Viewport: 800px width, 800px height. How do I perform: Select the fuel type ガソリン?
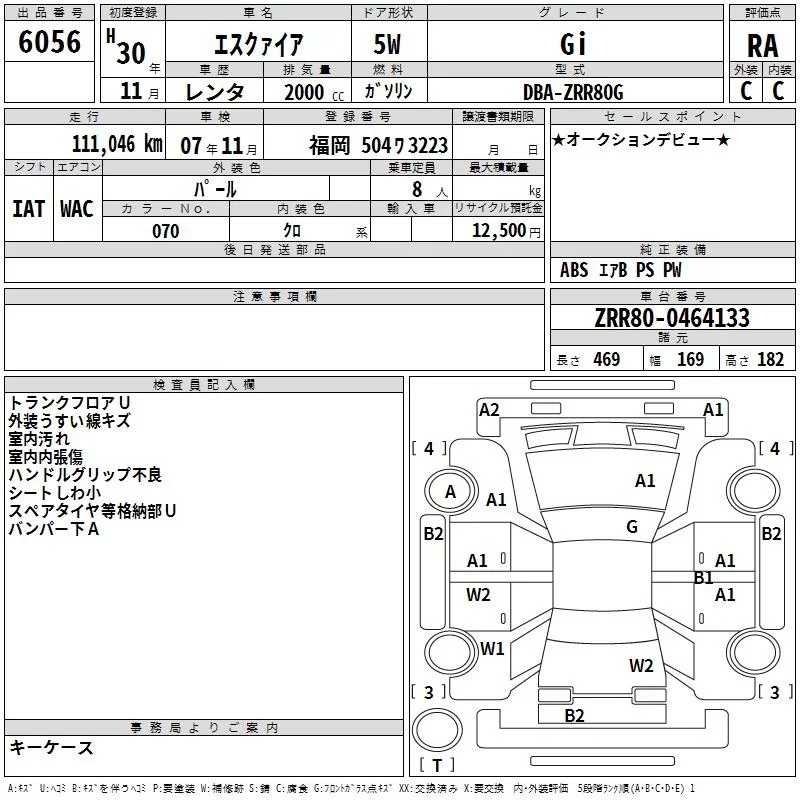point(388,91)
